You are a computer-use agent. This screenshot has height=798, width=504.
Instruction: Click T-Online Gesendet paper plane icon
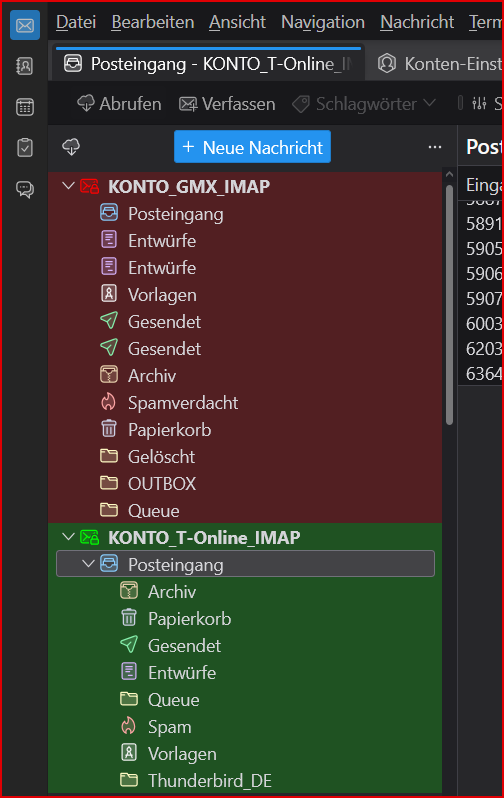(x=129, y=644)
